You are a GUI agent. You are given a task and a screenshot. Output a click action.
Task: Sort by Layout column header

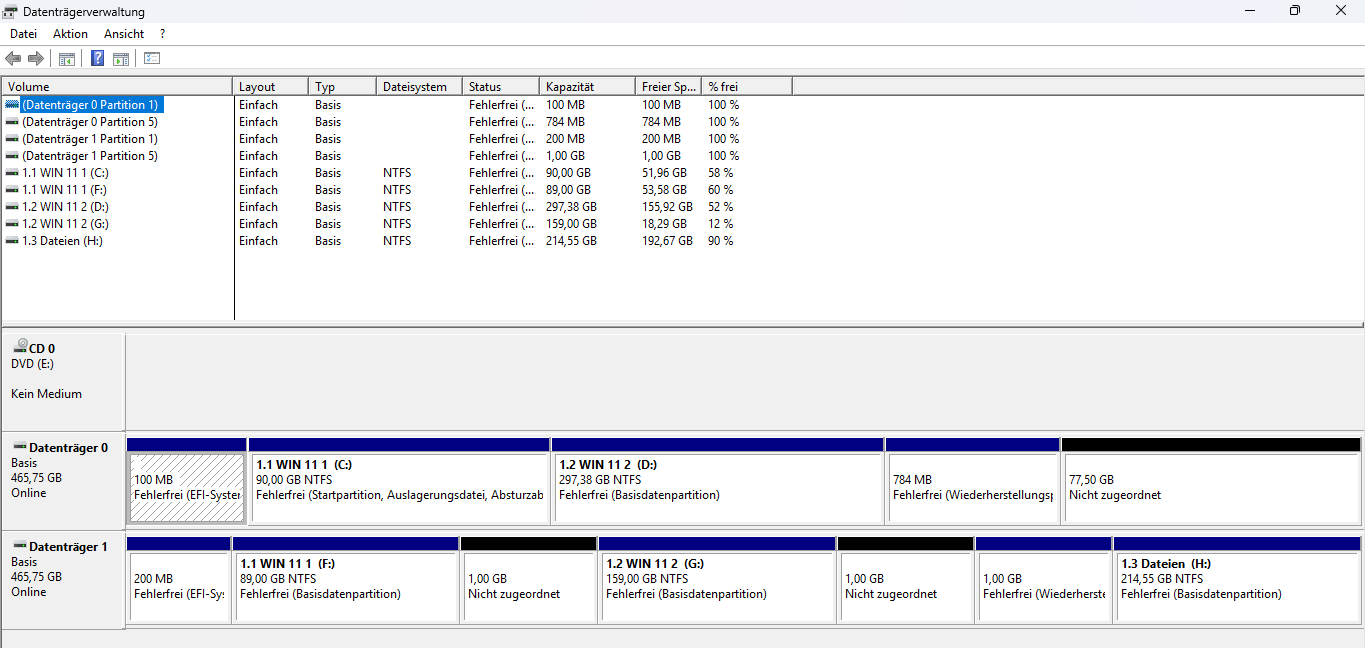coord(270,87)
